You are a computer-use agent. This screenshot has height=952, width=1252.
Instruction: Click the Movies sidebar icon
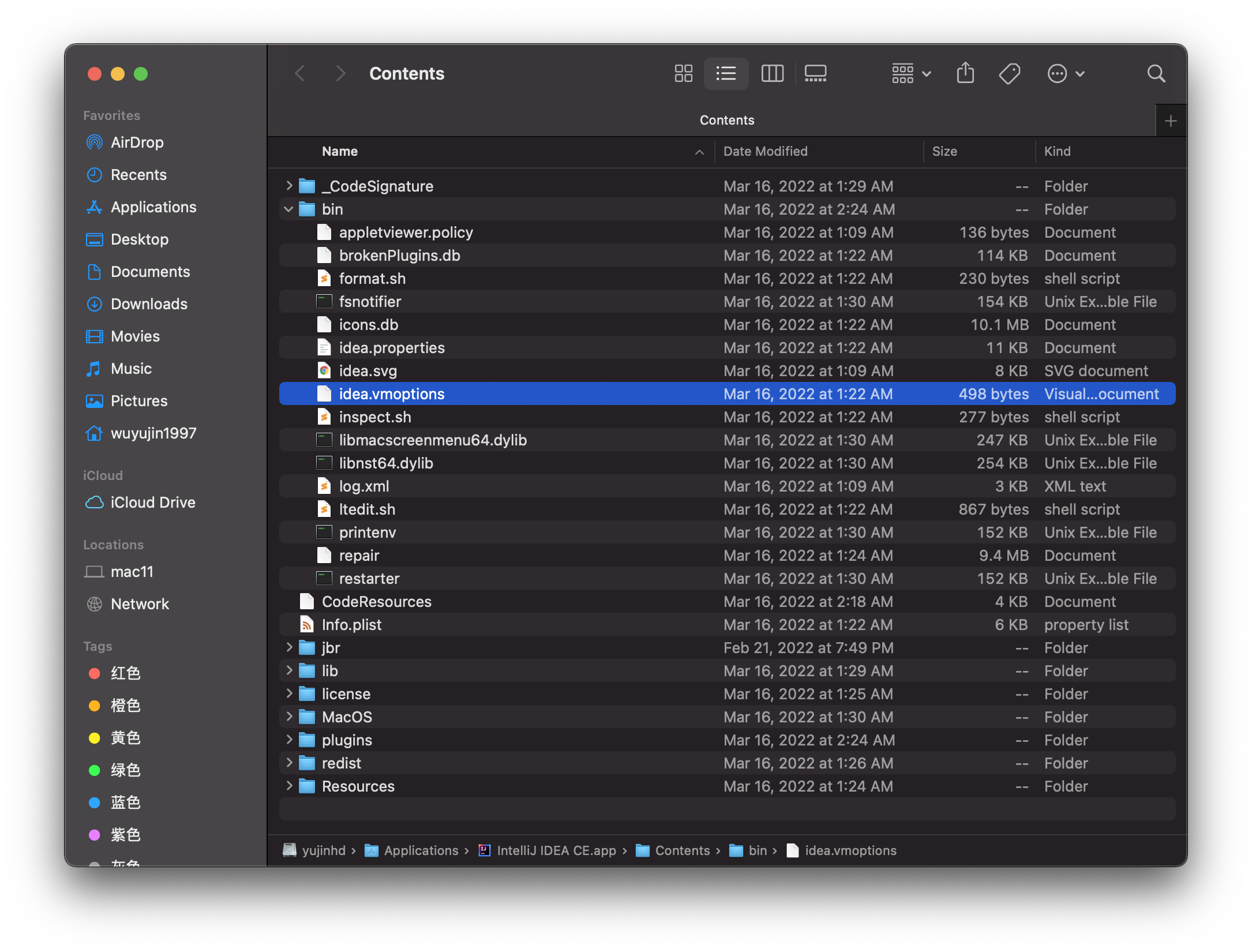pos(94,336)
